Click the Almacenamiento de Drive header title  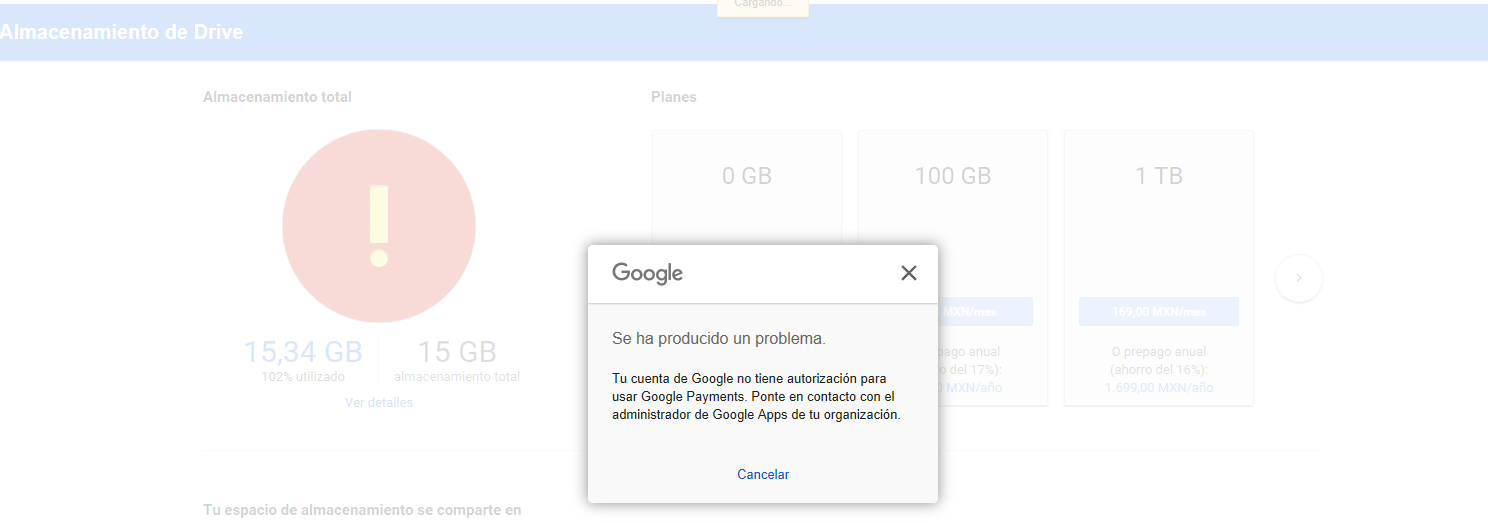(122, 32)
